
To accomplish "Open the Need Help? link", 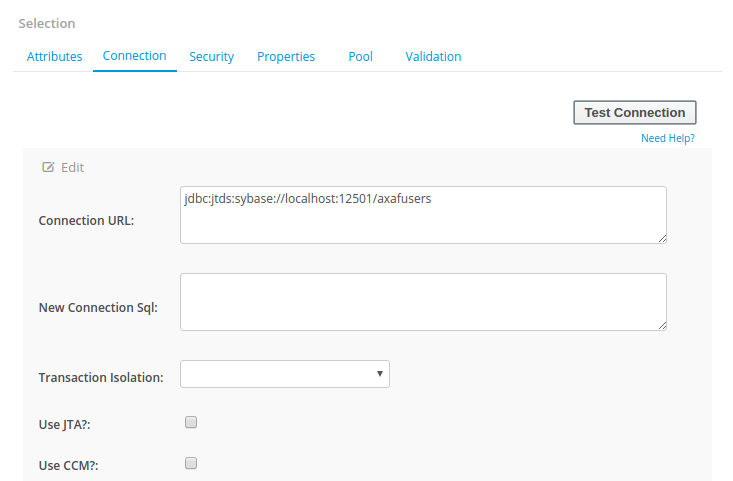I will [x=668, y=138].
